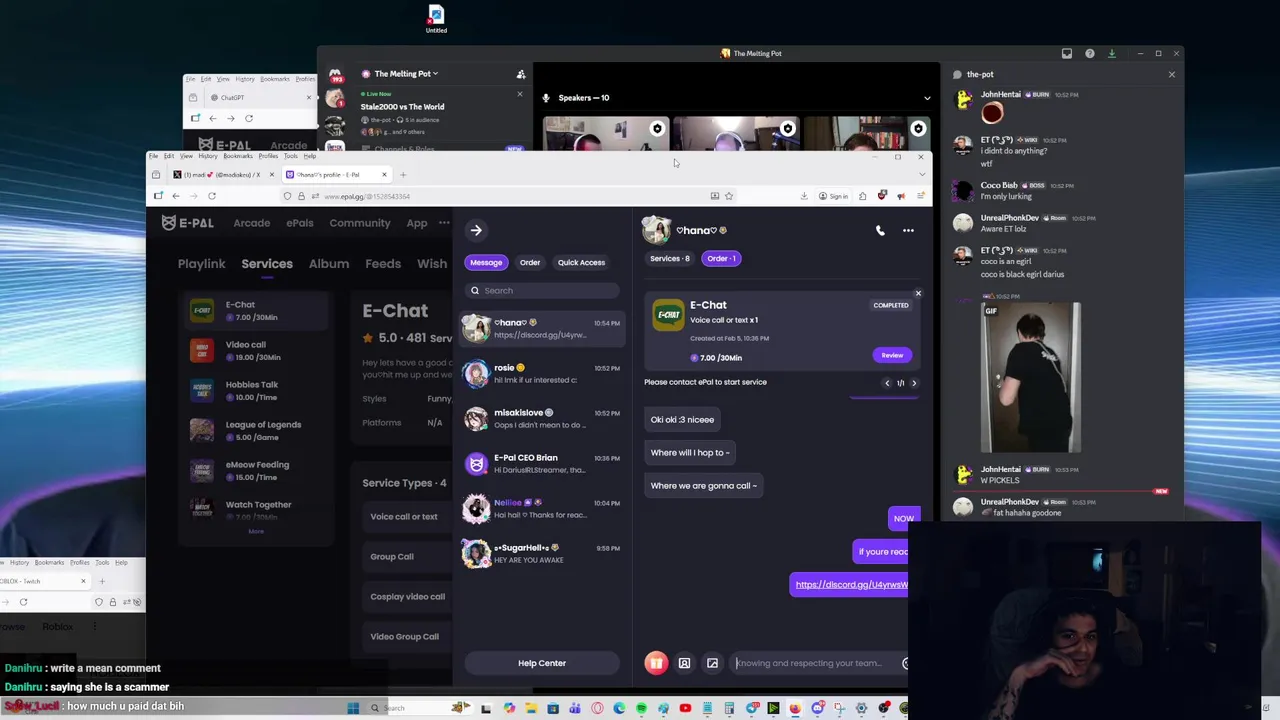Screen dimensions: 1280x720
Task: Open the Discord help icon in title bar
Action: (1090, 53)
